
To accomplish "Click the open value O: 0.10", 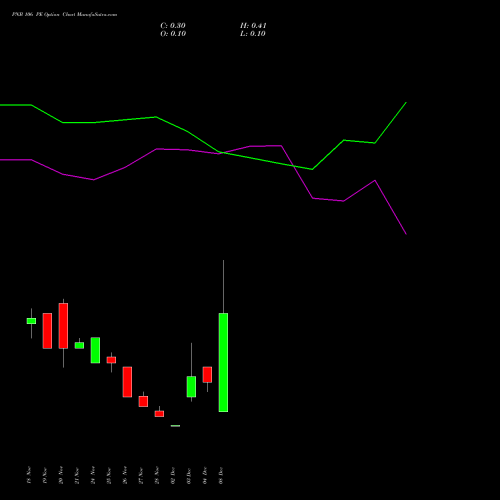I will 173,34.
